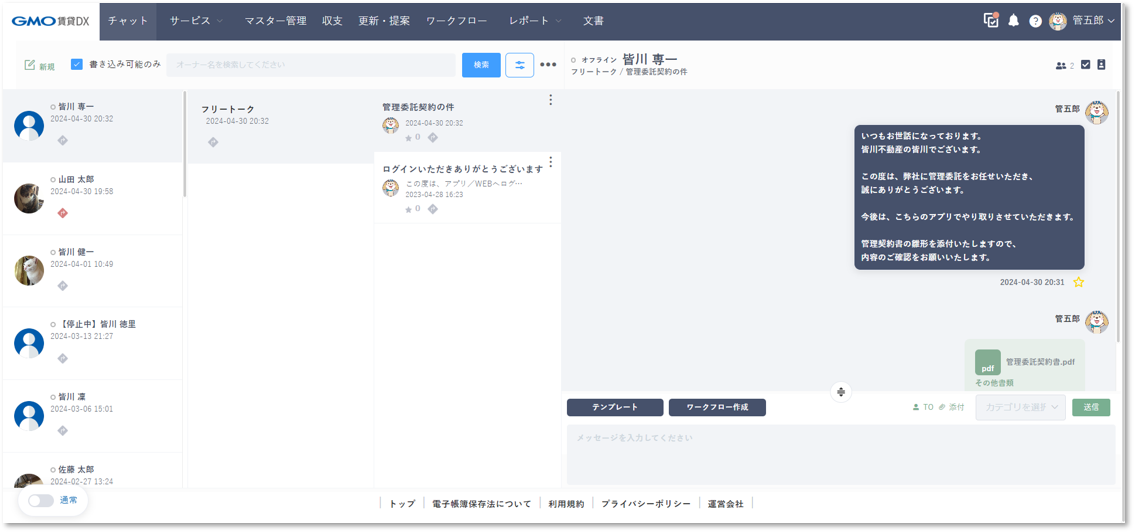Open 管理委託契約の件 thread kebab menu
The width and height of the screenshot is (1134, 532).
[550, 100]
